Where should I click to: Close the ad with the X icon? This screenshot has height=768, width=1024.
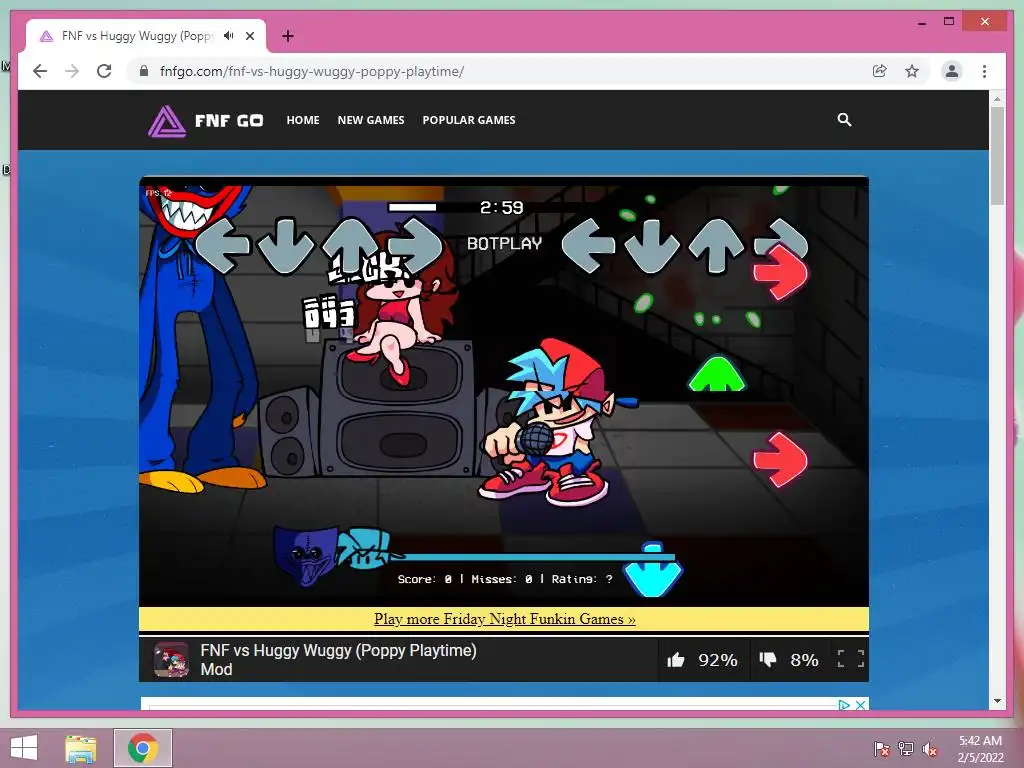(861, 705)
